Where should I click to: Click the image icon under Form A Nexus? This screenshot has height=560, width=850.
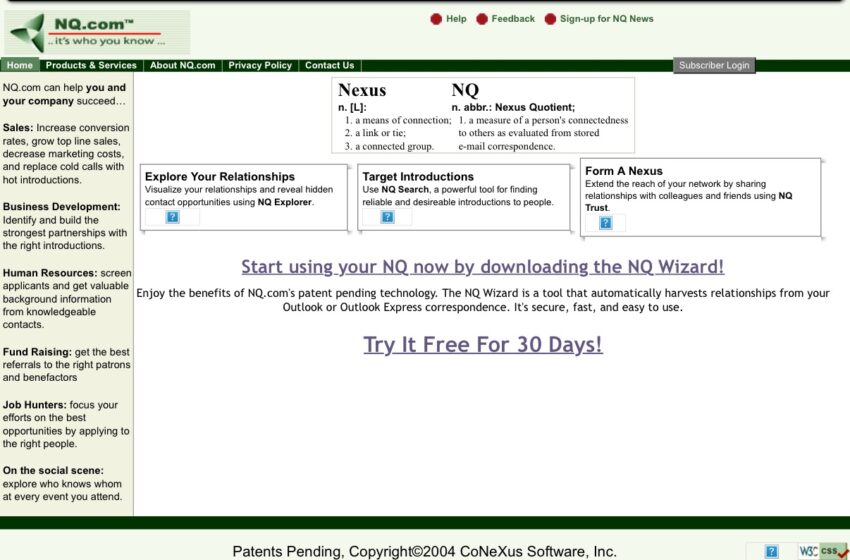pyautogui.click(x=605, y=223)
